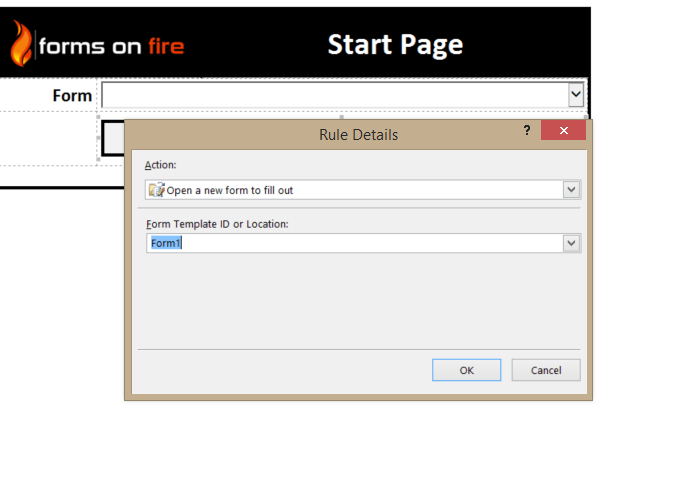
Task: Click the Form1 template ID text field
Action: coord(354,243)
